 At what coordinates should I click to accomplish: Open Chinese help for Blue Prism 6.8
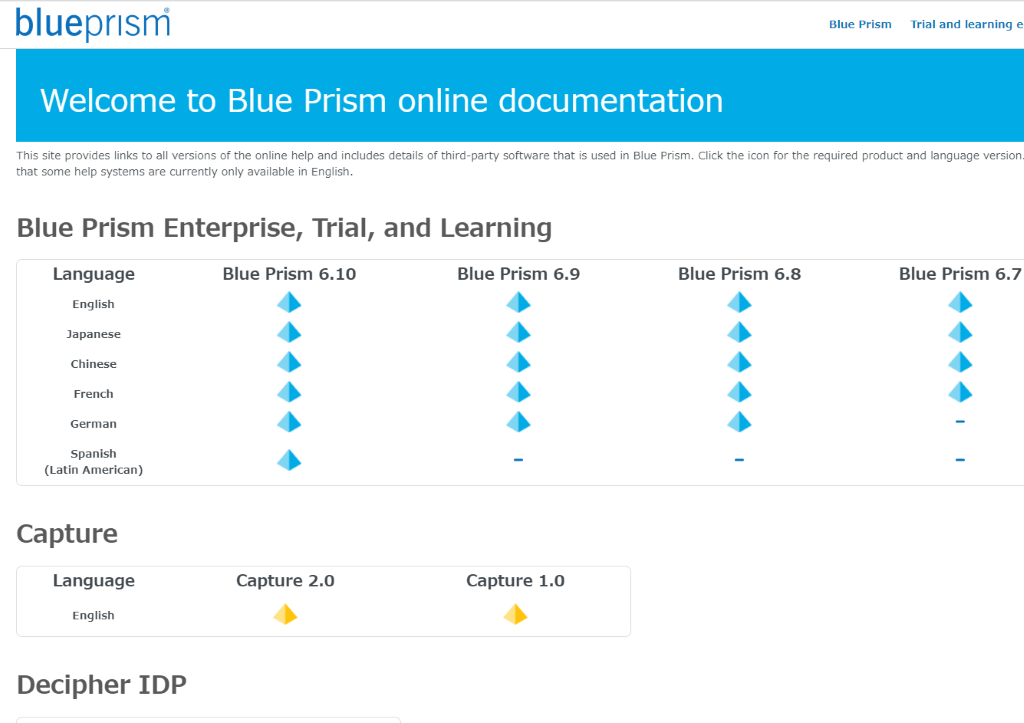coord(739,363)
